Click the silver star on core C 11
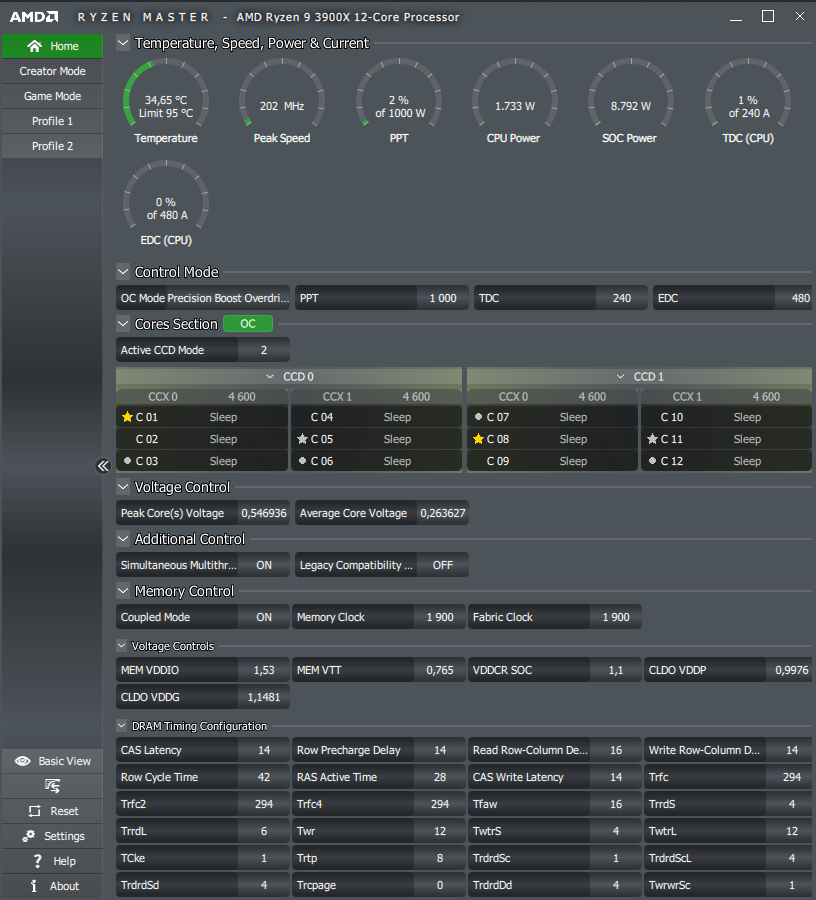This screenshot has height=900, width=816. pyautogui.click(x=652, y=439)
